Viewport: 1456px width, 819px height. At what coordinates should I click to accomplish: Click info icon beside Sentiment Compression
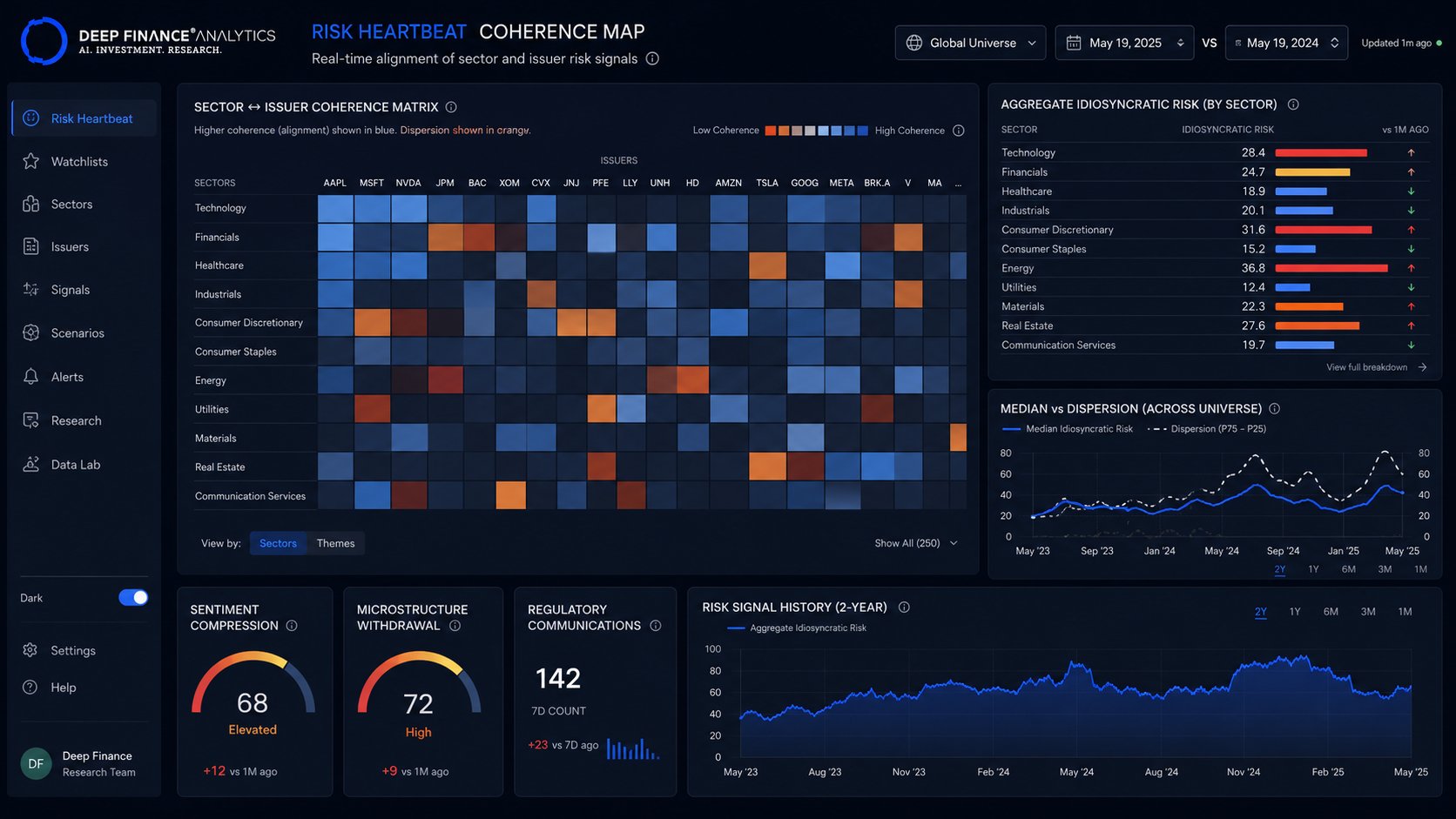tap(292, 626)
